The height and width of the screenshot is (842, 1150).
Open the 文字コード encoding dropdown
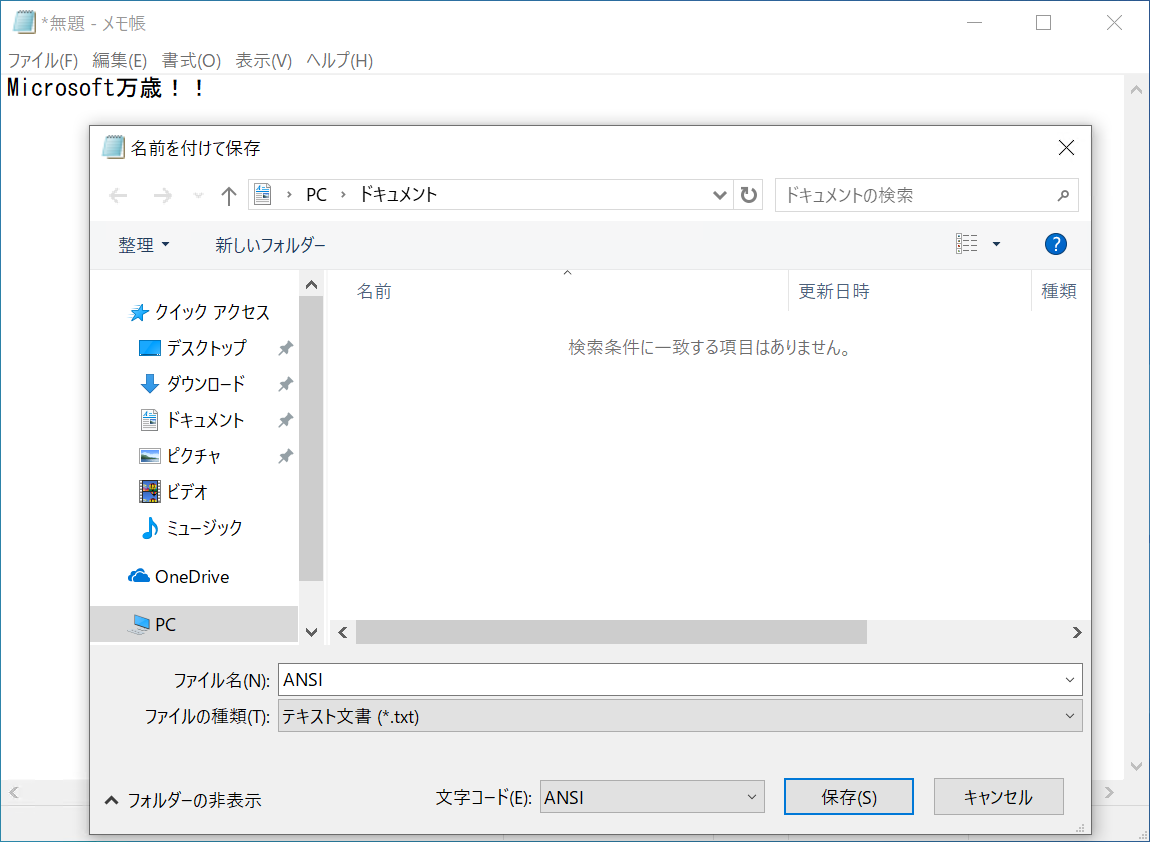click(652, 797)
